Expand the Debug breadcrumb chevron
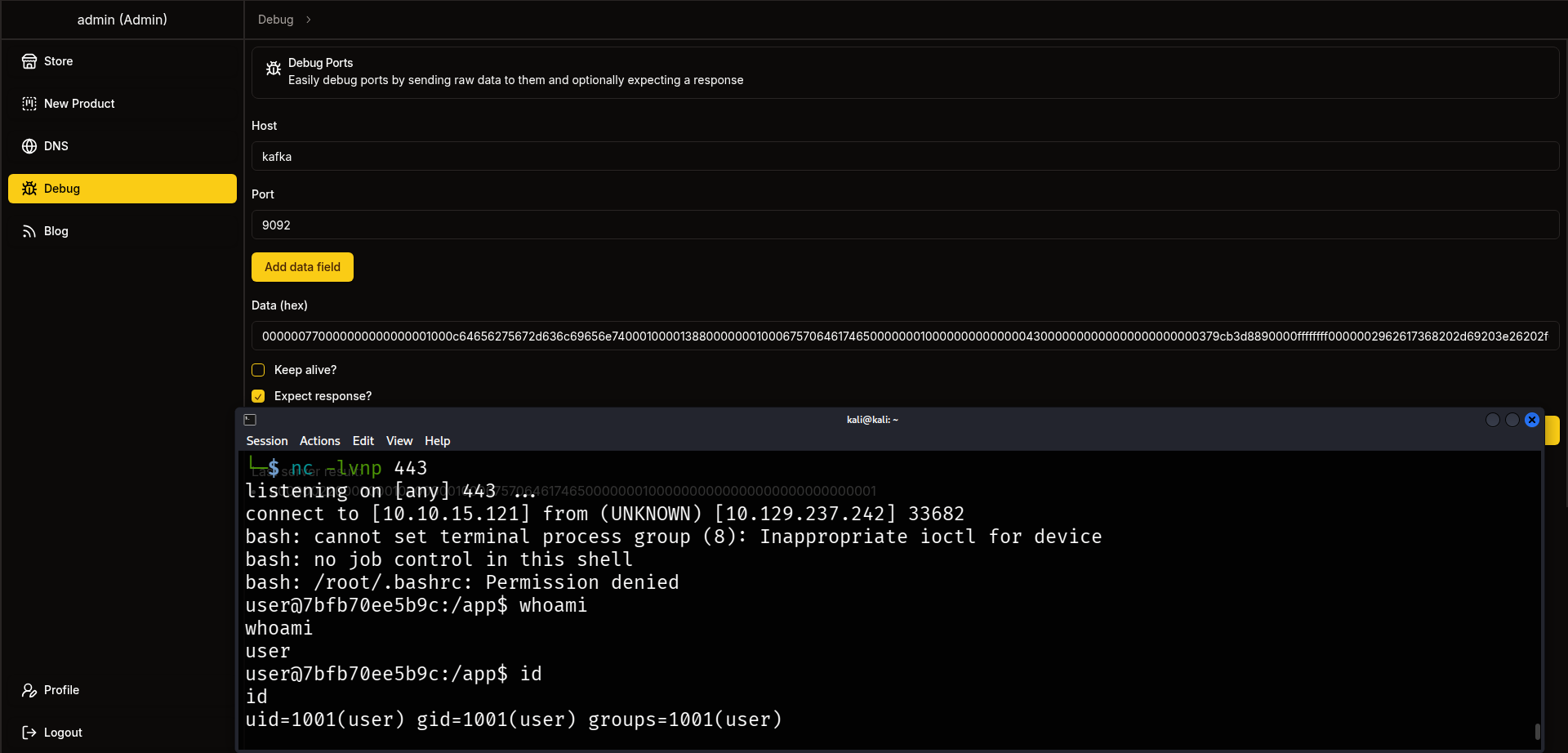Image resolution: width=1568 pixels, height=753 pixels. tap(308, 20)
